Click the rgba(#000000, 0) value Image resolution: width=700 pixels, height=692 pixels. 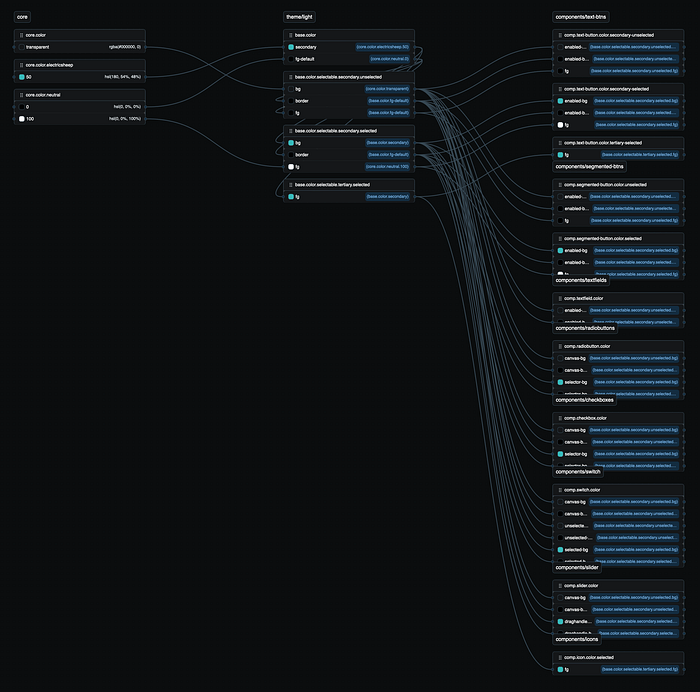(125, 47)
